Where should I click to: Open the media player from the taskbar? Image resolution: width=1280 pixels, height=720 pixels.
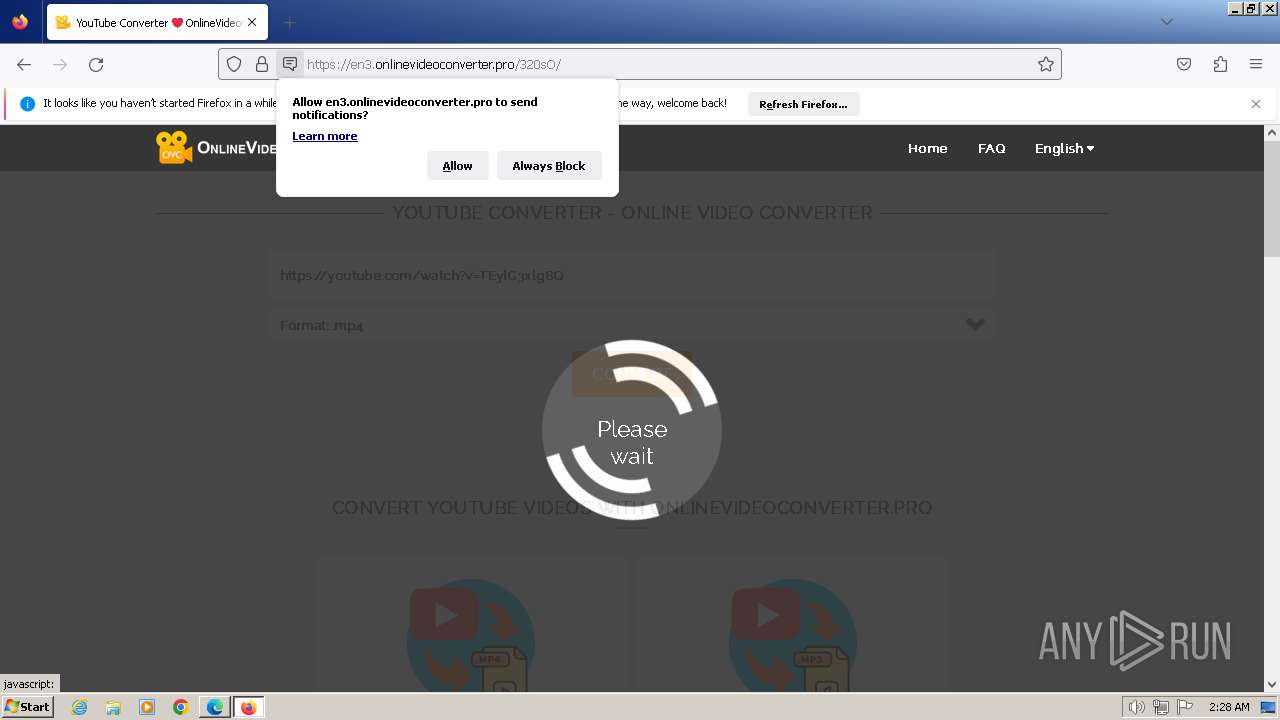147,707
